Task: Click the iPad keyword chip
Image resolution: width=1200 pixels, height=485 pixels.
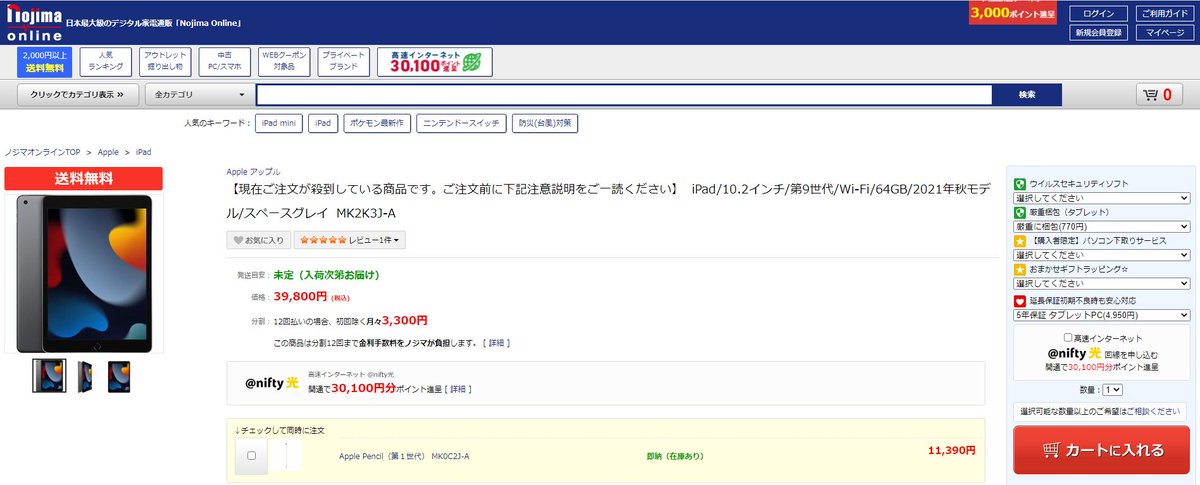Action: pos(322,123)
